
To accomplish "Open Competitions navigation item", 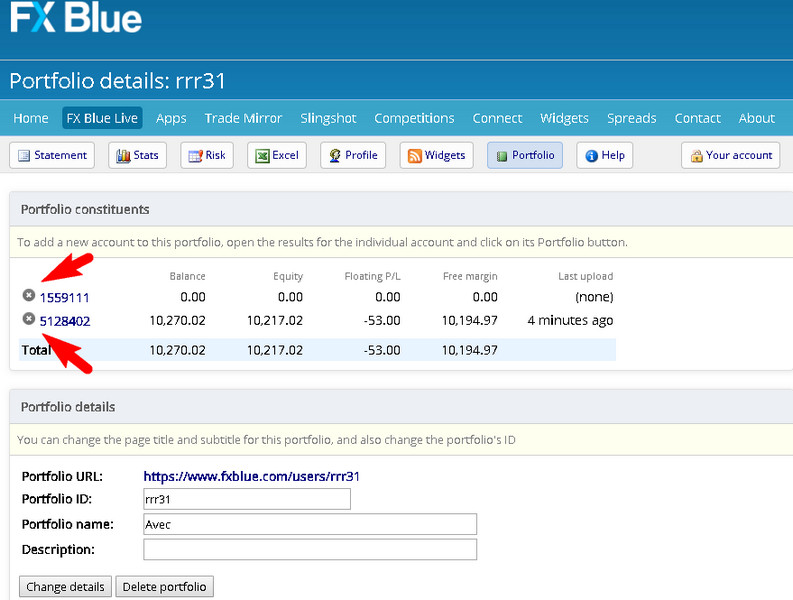I will 414,118.
